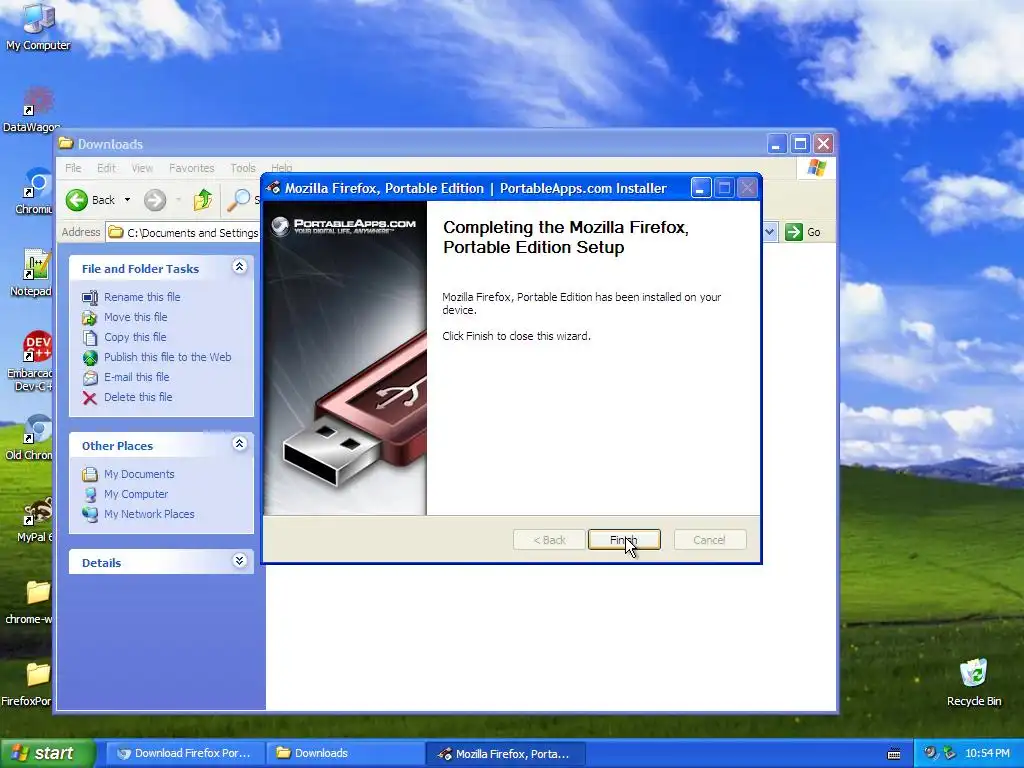The image size is (1024, 768).
Task: Open Back button history dropdown arrow
Action: tap(127, 200)
